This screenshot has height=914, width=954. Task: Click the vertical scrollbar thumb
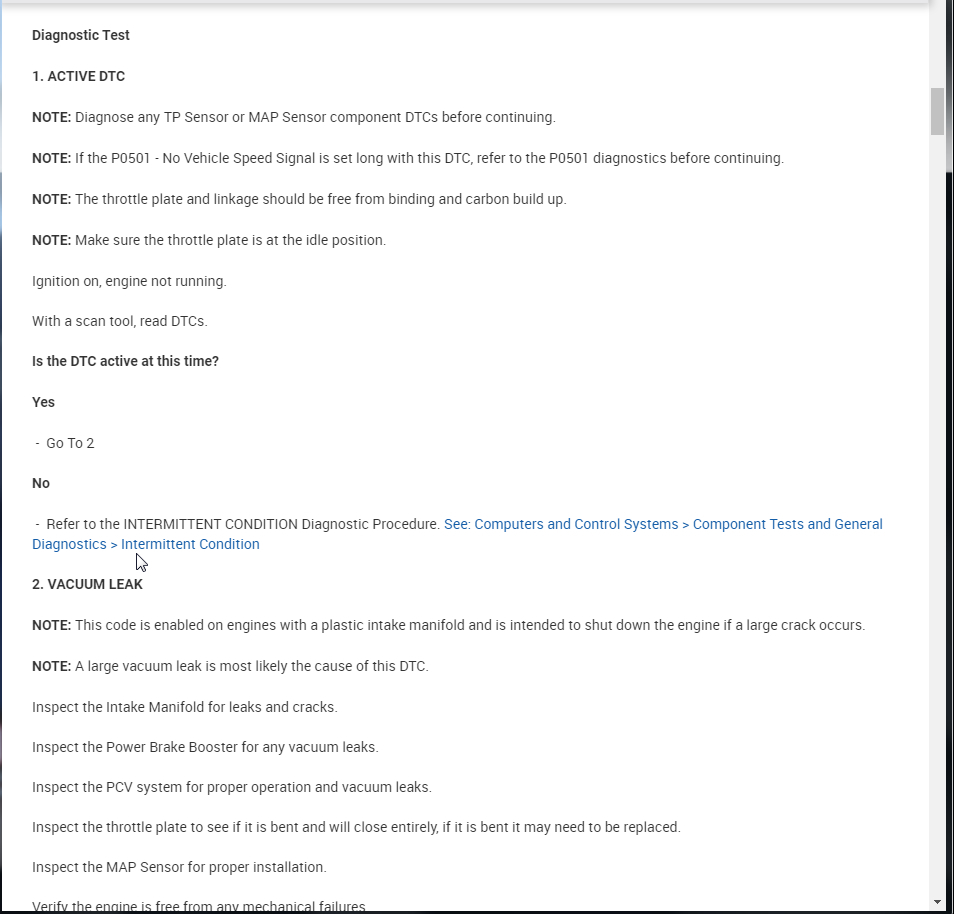tap(937, 111)
